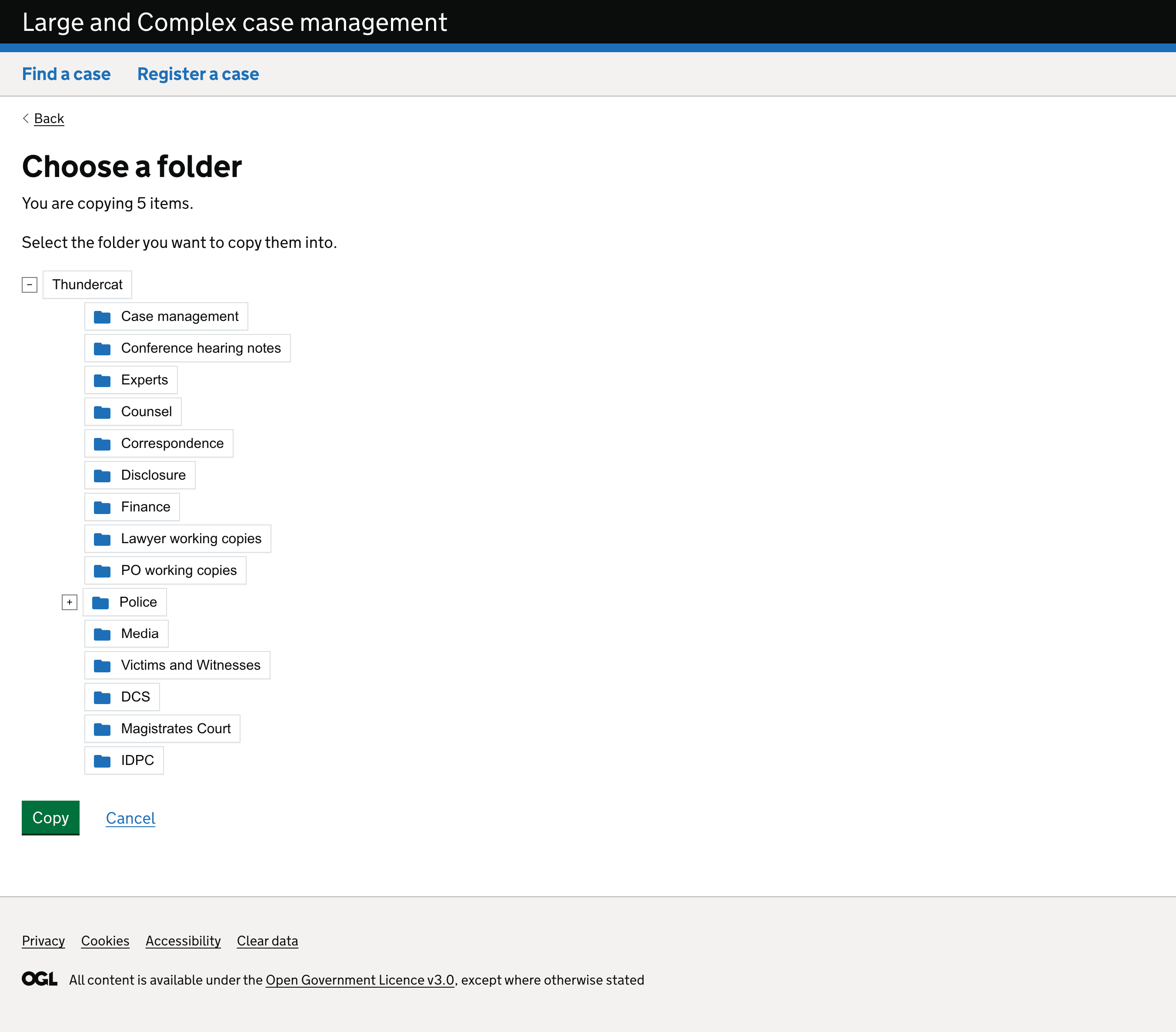
Task: Open the Open Government Licence v3.0 link
Action: click(x=360, y=980)
